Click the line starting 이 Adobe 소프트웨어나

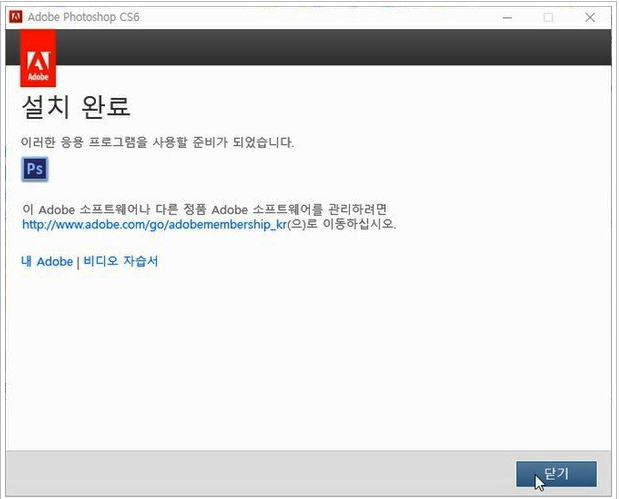point(204,209)
